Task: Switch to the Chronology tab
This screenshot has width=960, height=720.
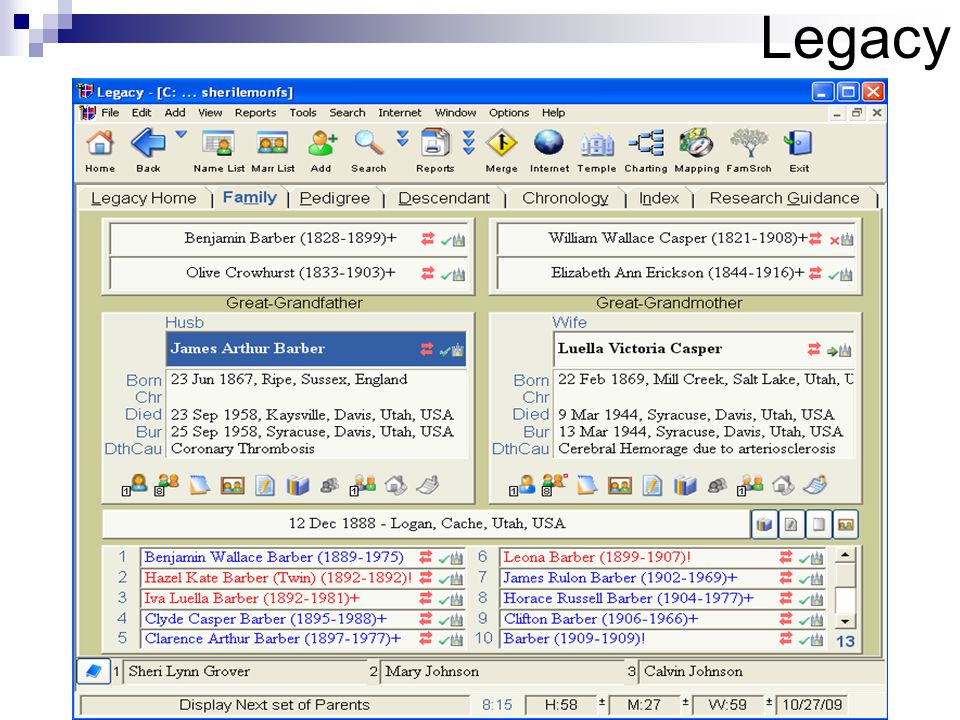Action: point(565,198)
